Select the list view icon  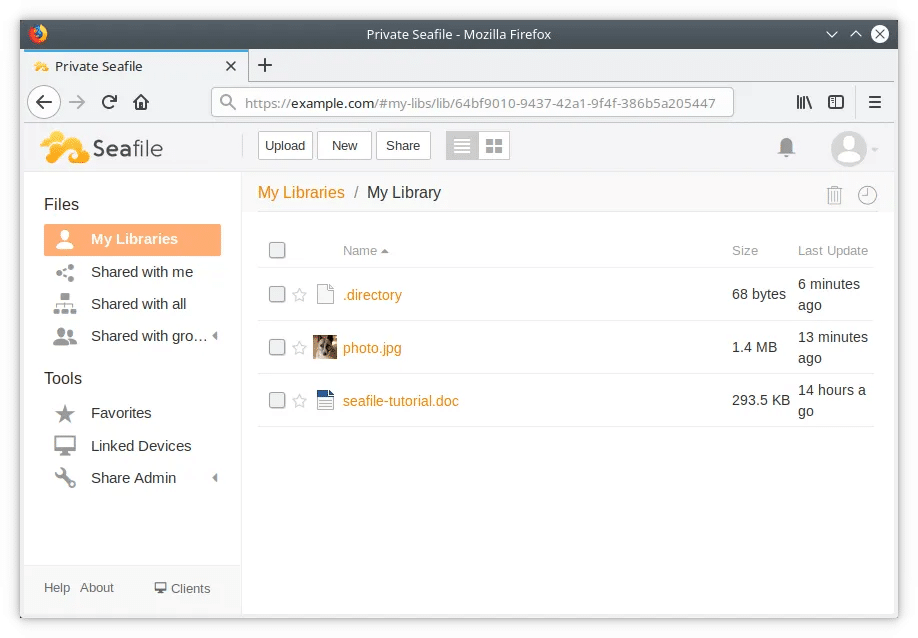click(x=462, y=146)
